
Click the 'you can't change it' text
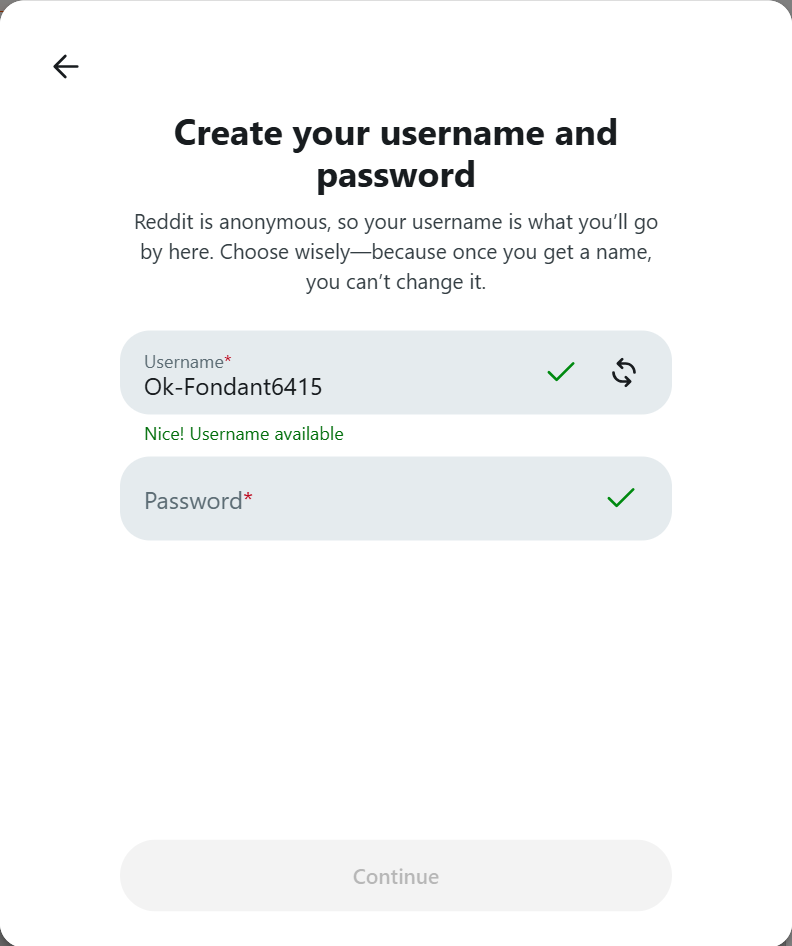click(396, 282)
